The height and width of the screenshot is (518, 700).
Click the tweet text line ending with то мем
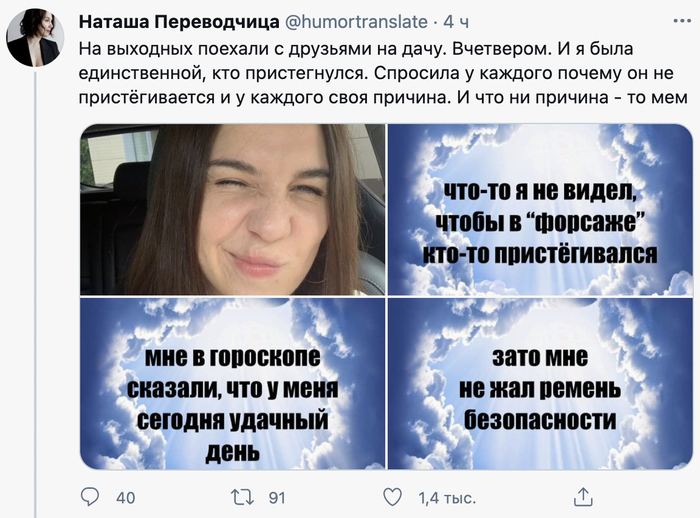tap(383, 97)
